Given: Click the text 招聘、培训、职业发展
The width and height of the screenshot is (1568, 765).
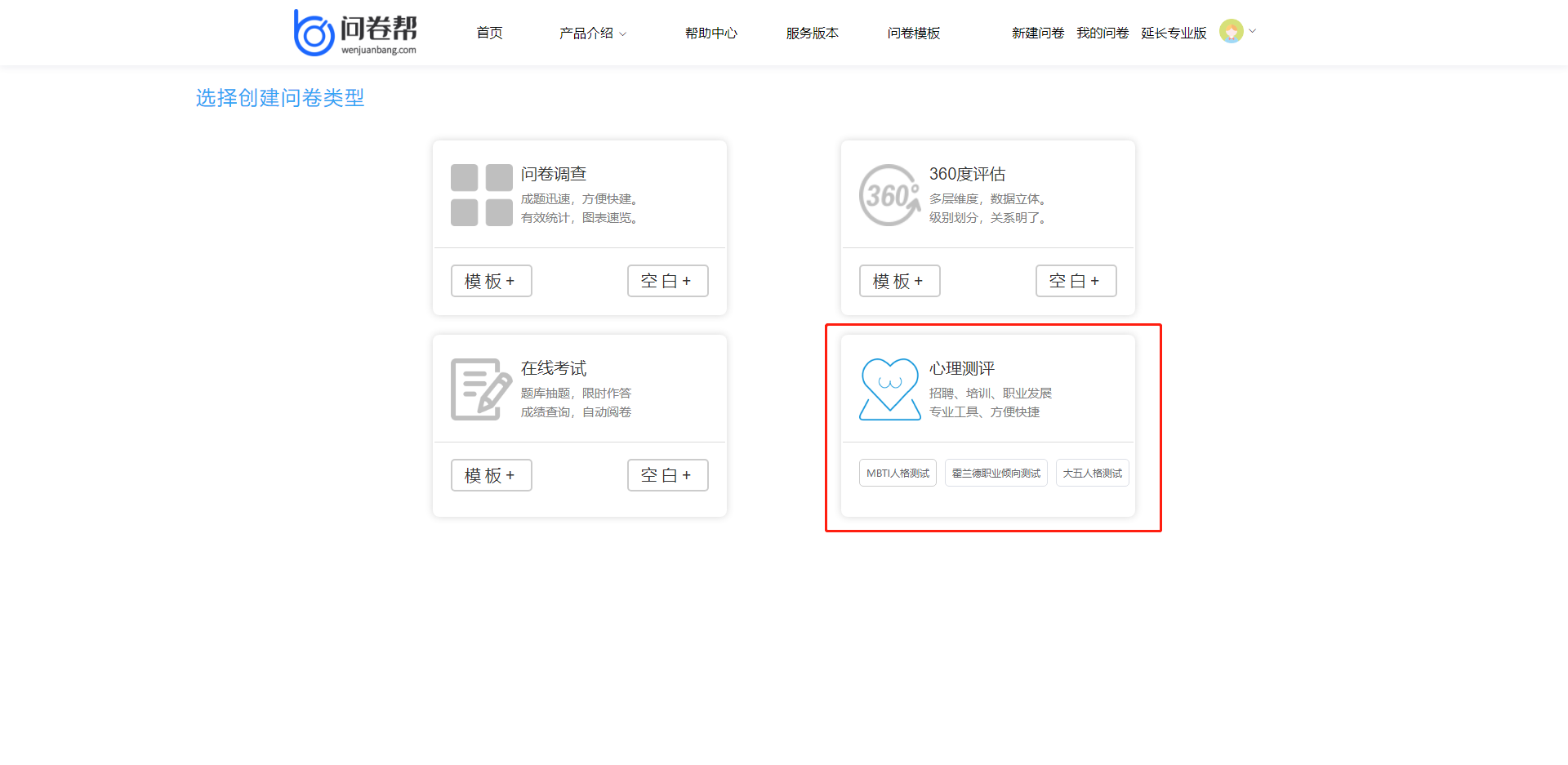Looking at the screenshot, I should 991,394.
